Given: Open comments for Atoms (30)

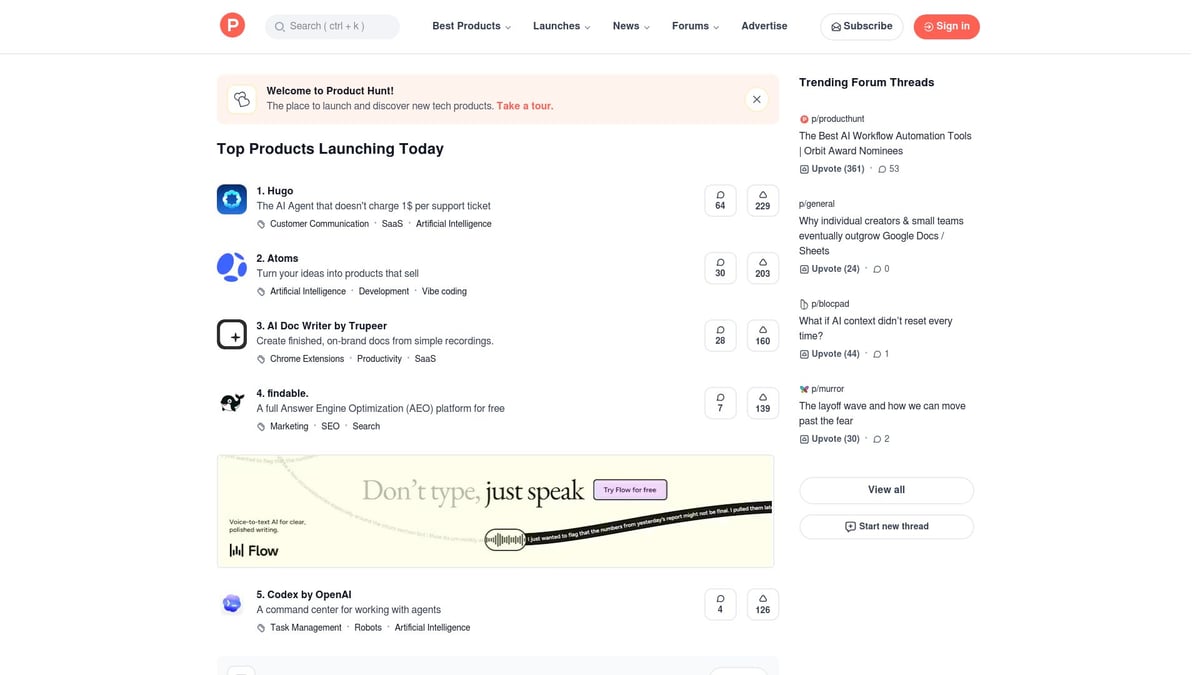Looking at the screenshot, I should (720, 268).
